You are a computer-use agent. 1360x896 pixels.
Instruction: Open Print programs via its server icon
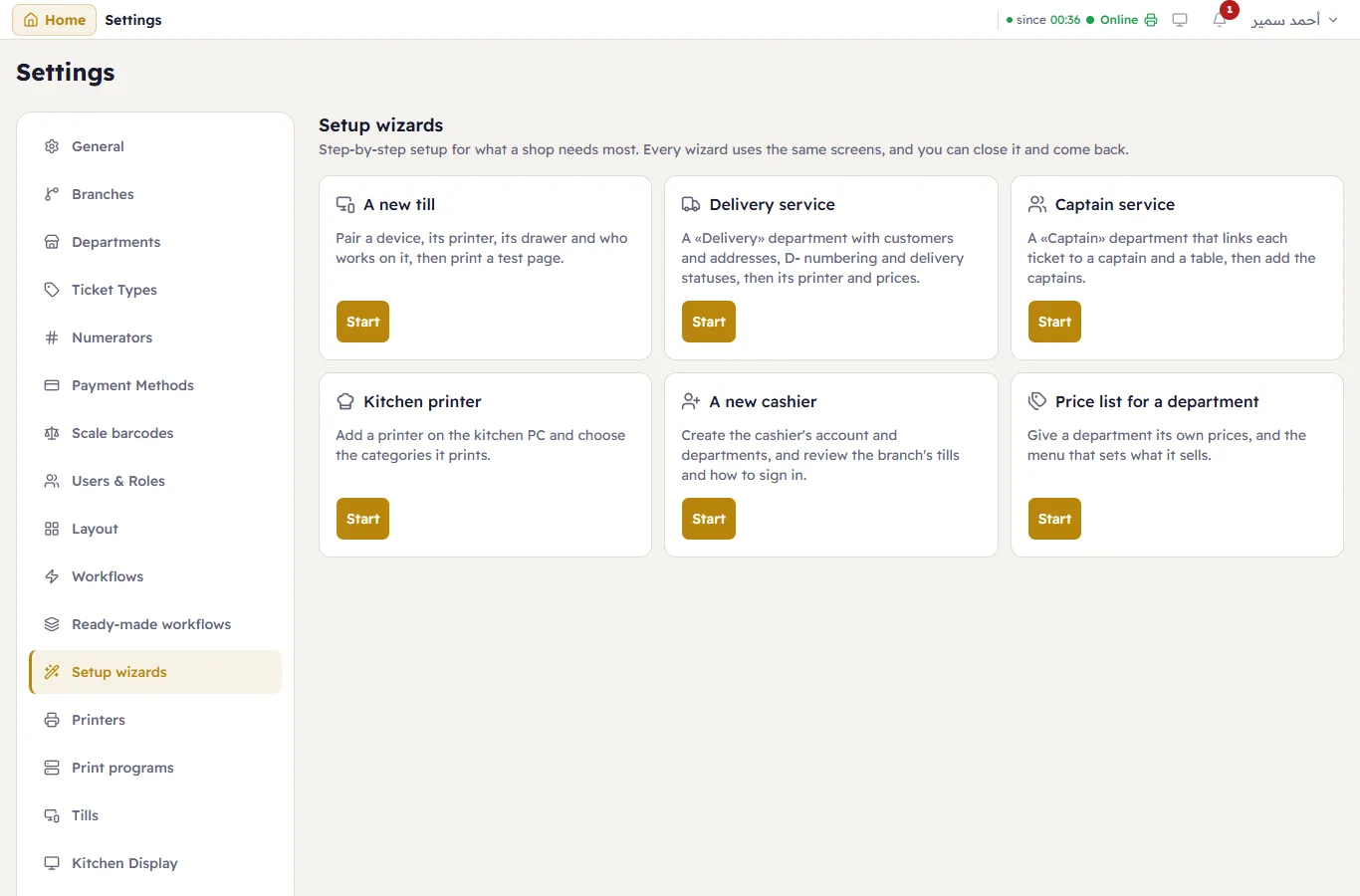[52, 768]
